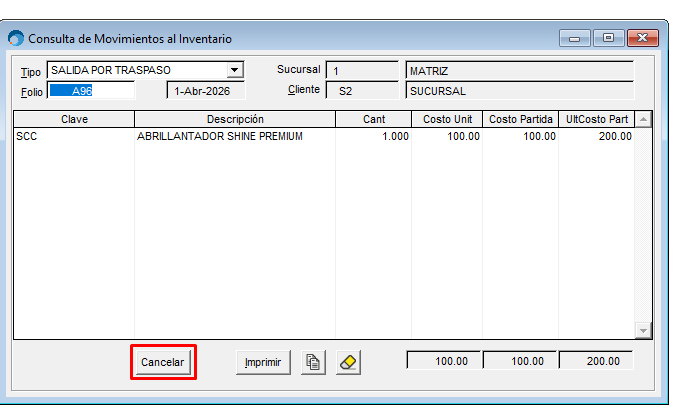
Task: Focus the Folio field showing A96
Action: tap(91, 91)
